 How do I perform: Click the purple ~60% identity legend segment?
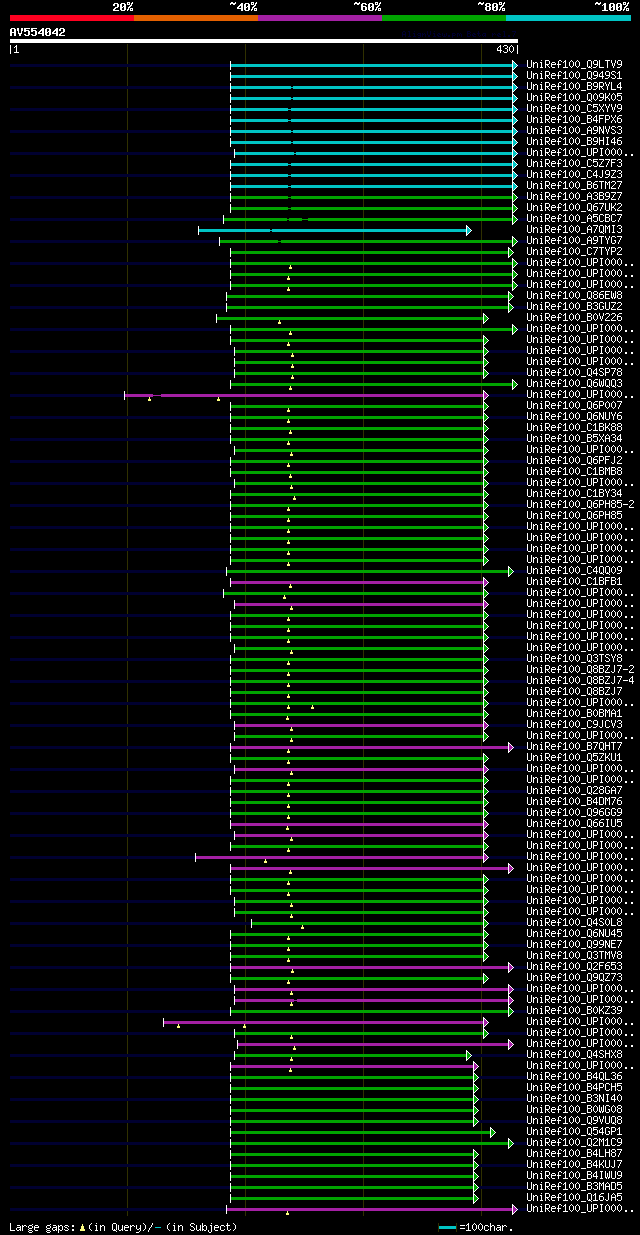(x=320, y=17)
